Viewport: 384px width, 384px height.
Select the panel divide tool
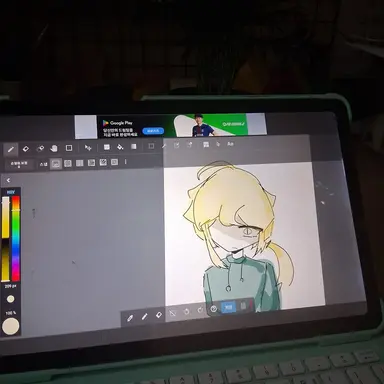coord(206,144)
